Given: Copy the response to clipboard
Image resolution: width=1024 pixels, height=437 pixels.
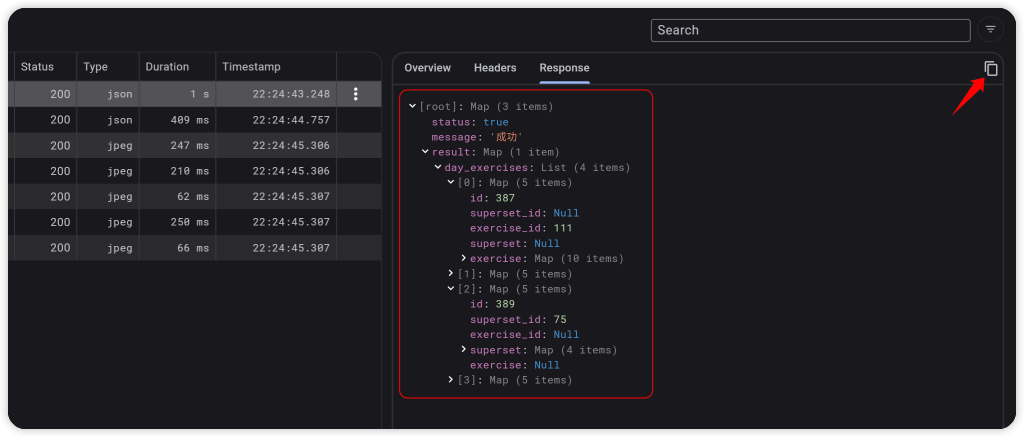Looking at the screenshot, I should point(991,69).
